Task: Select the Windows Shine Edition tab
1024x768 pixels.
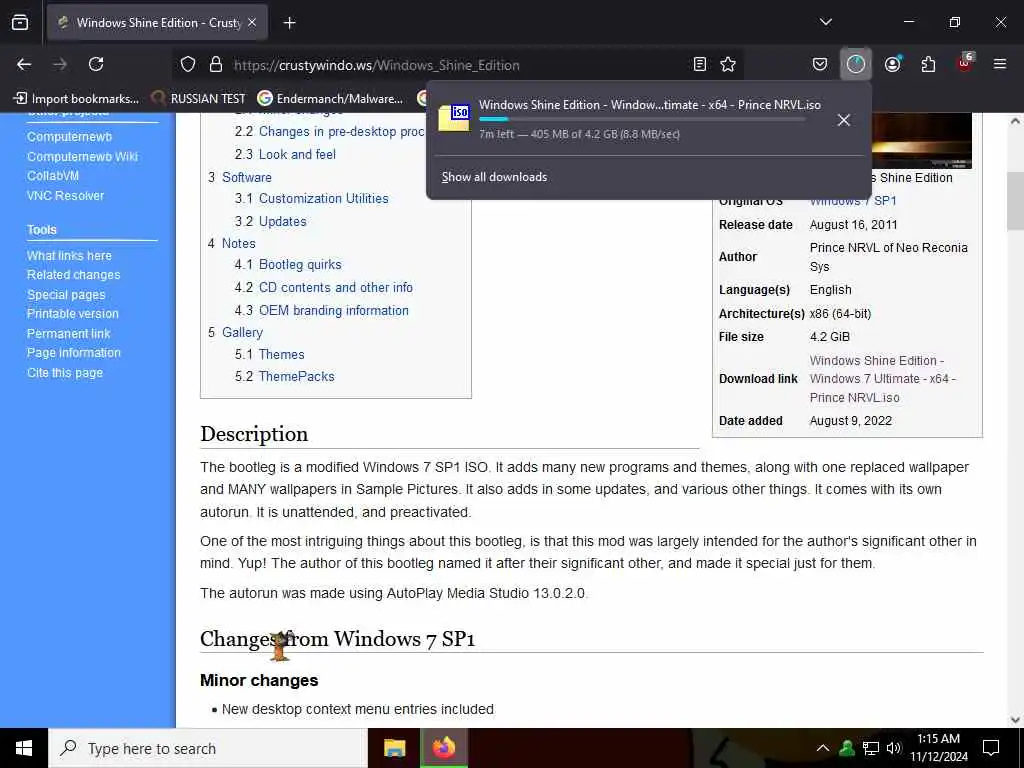Action: point(158,23)
